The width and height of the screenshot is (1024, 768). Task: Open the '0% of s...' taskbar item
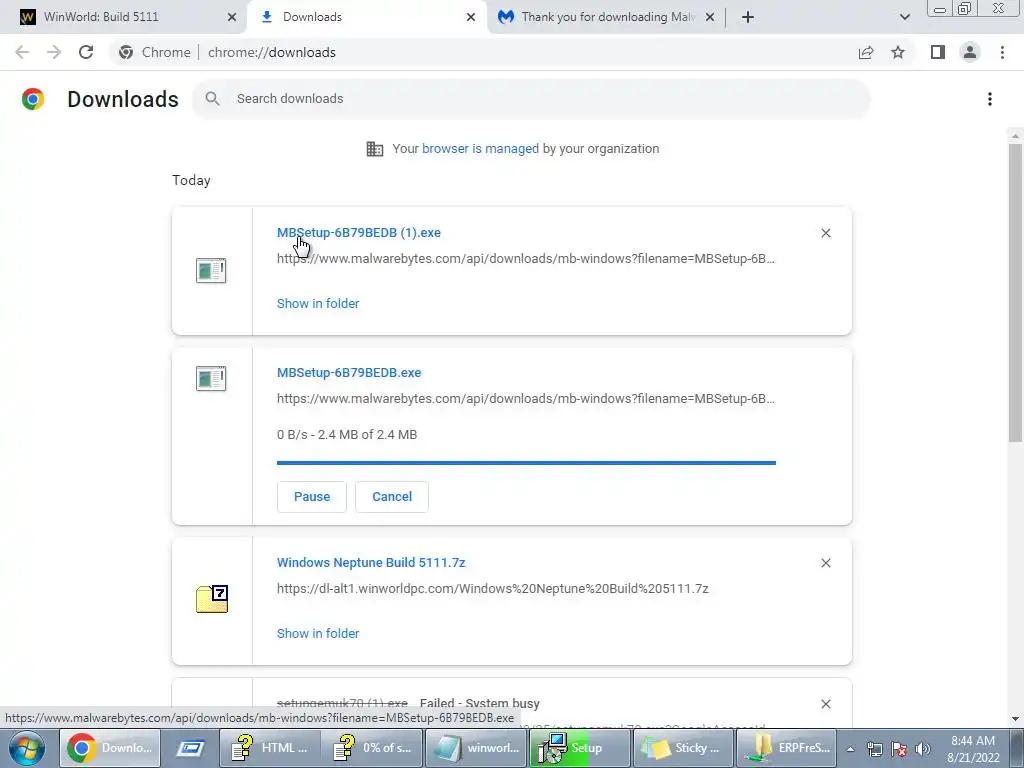pyautogui.click(x=372, y=748)
